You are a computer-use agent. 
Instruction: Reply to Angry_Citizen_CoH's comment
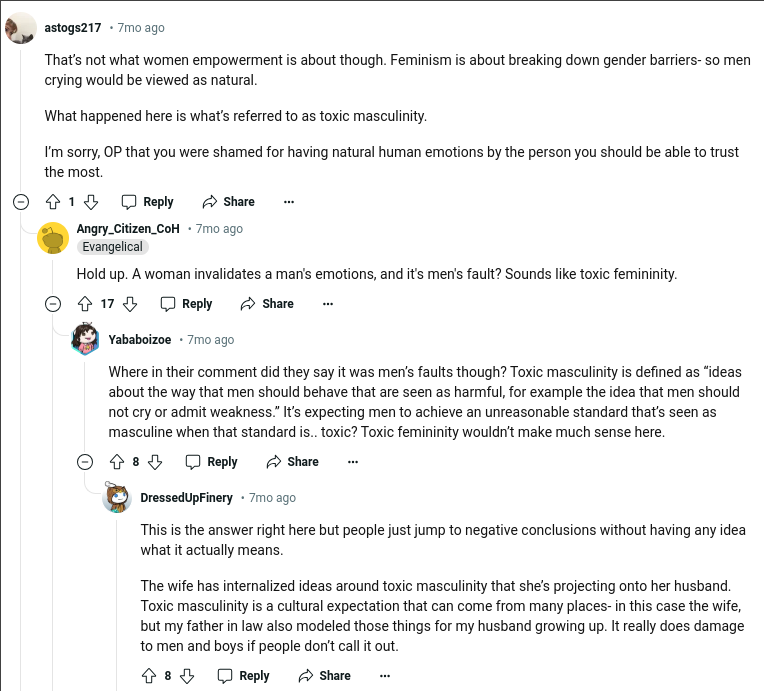pos(186,303)
